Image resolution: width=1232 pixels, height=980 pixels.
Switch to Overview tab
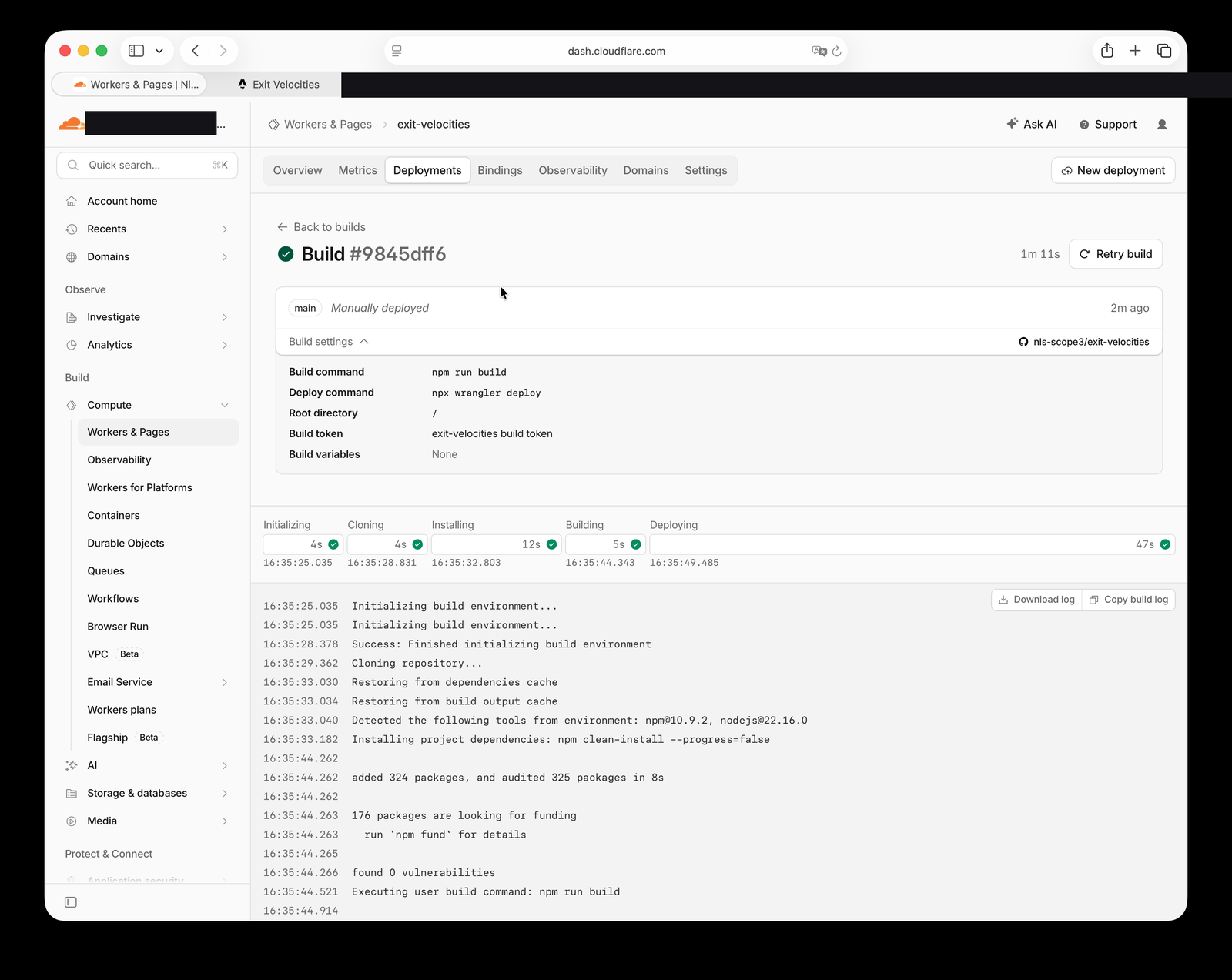(297, 170)
